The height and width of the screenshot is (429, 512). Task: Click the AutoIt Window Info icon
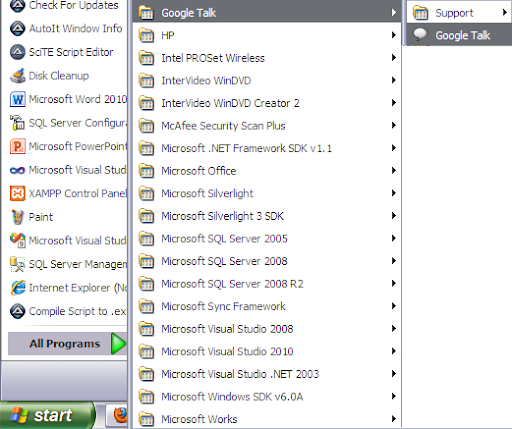tap(17, 29)
